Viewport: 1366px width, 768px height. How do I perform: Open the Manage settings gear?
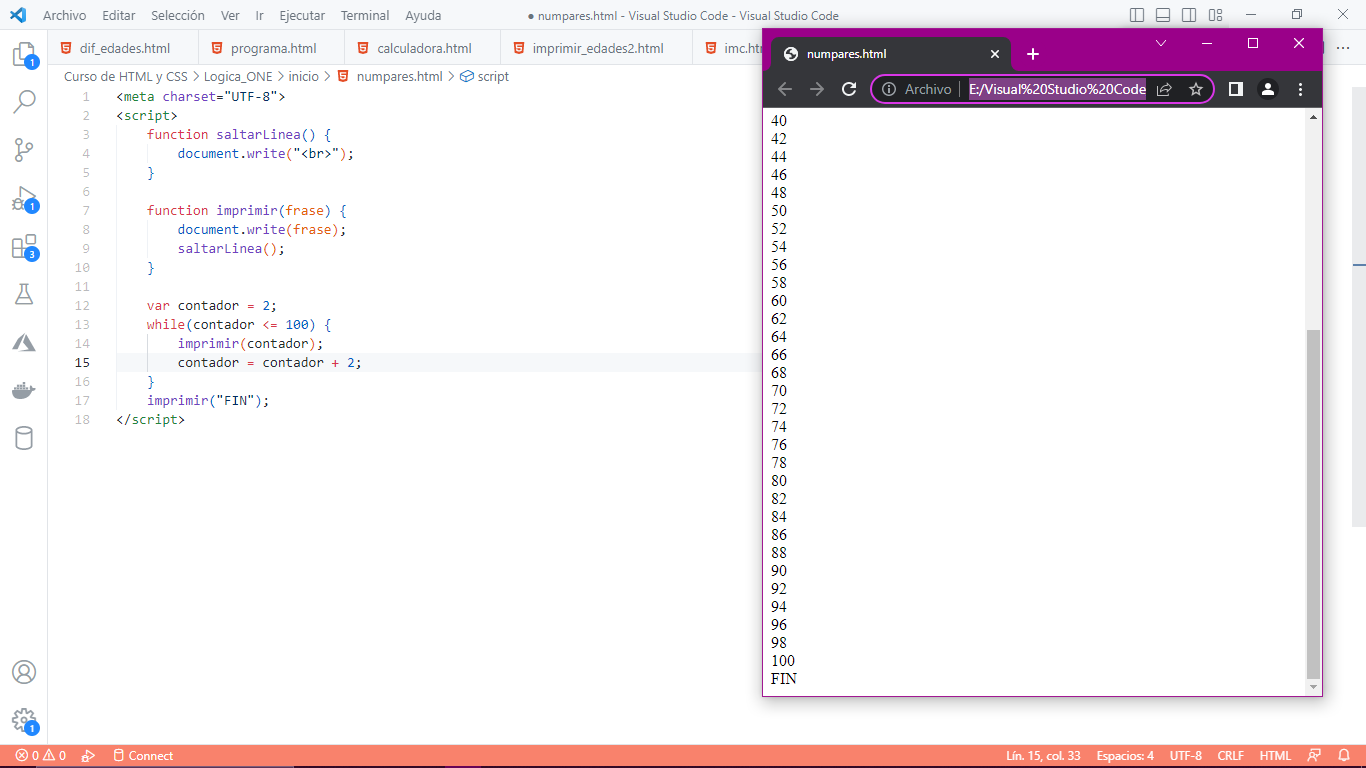coord(24,720)
